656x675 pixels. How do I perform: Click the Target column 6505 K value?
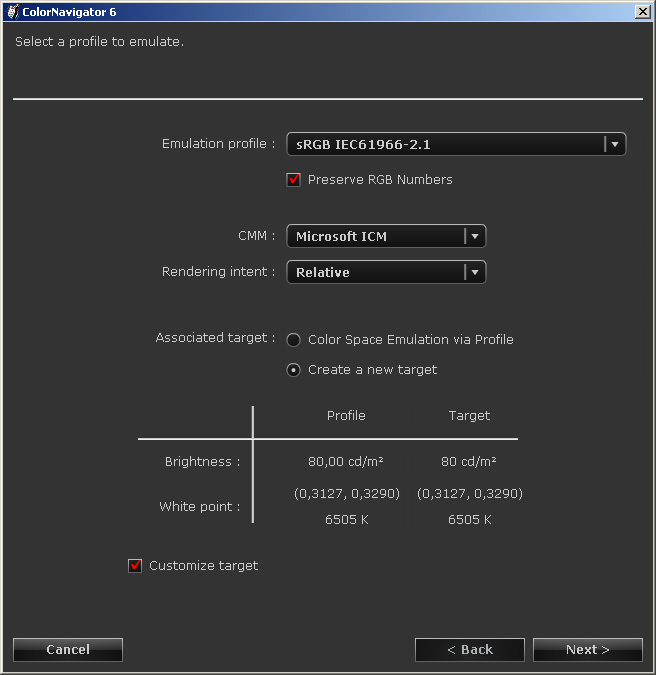coord(470,520)
